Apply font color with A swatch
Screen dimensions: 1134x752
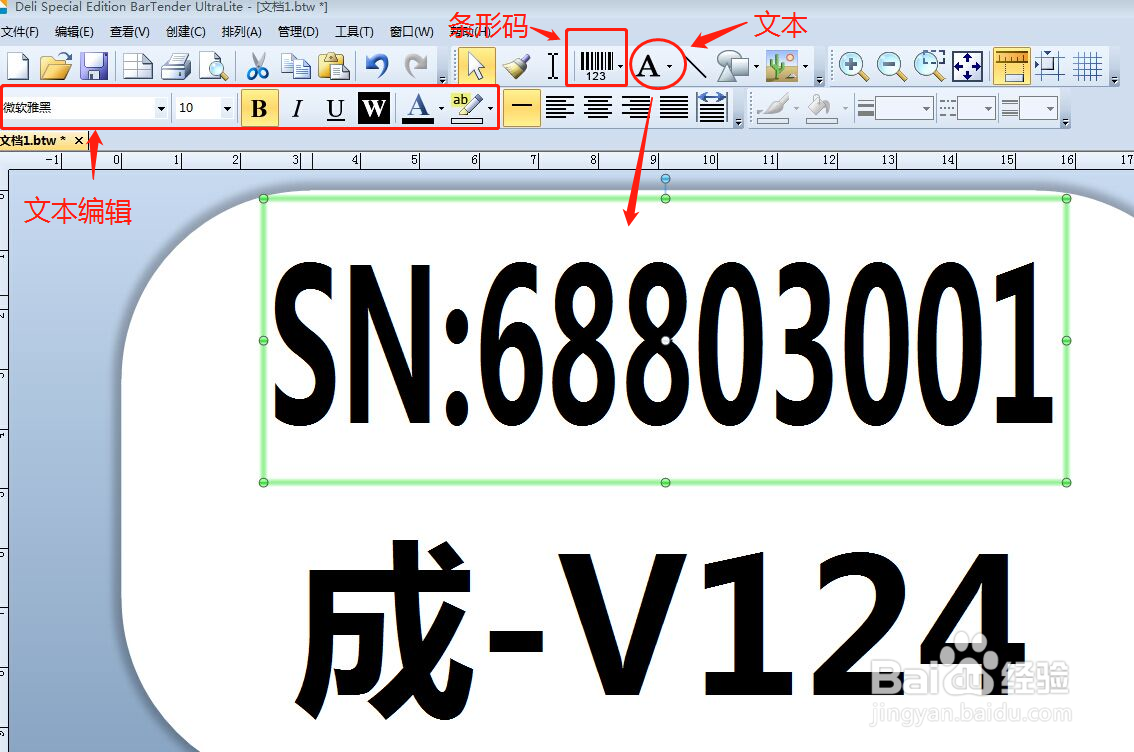point(418,108)
